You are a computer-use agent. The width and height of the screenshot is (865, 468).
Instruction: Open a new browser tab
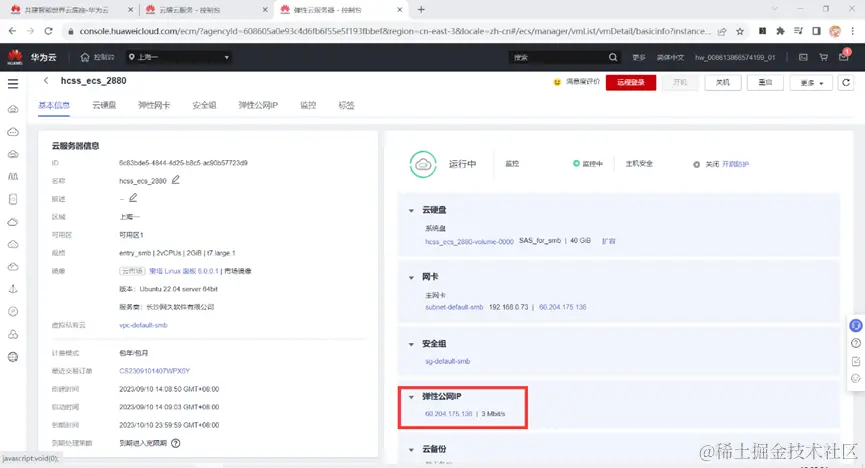pos(421,9)
